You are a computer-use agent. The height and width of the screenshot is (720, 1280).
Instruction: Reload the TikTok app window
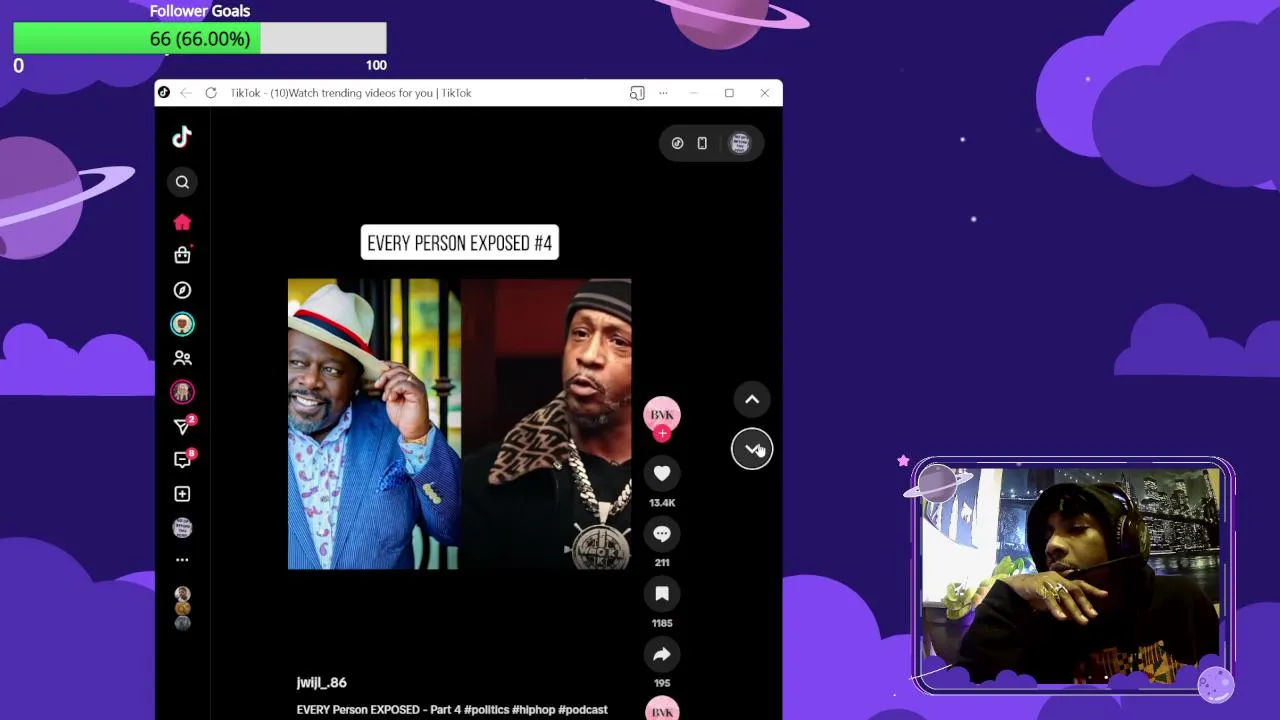click(x=211, y=93)
